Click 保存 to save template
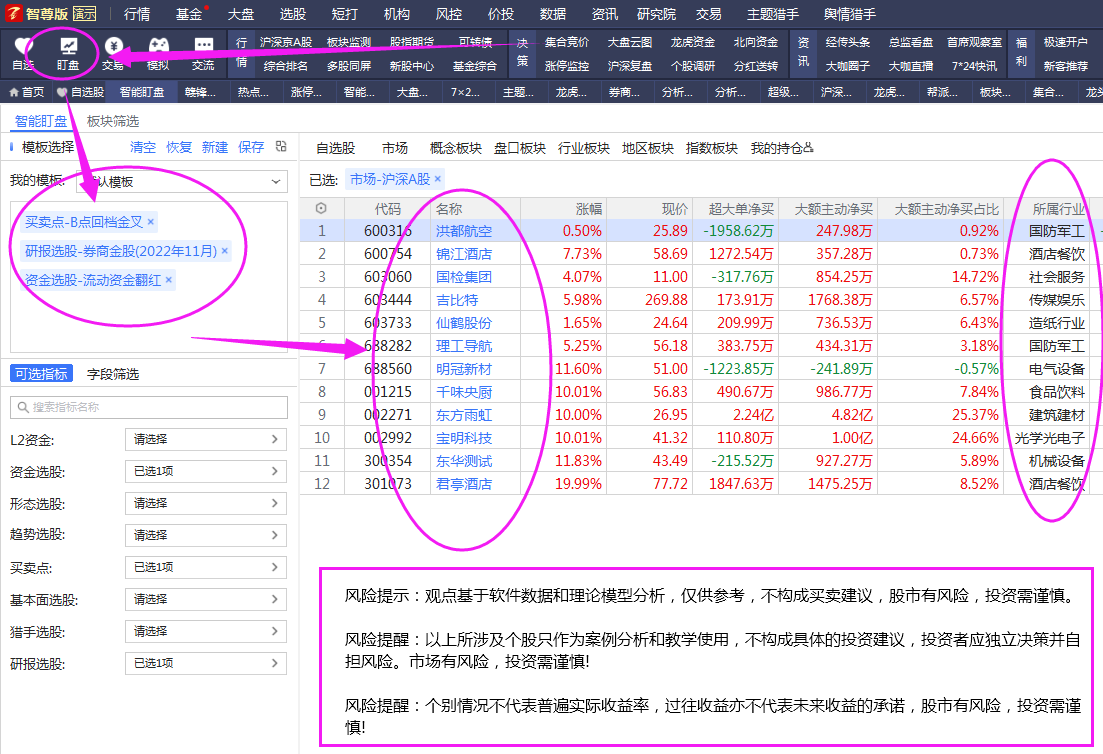This screenshot has width=1103, height=754. pos(250,147)
